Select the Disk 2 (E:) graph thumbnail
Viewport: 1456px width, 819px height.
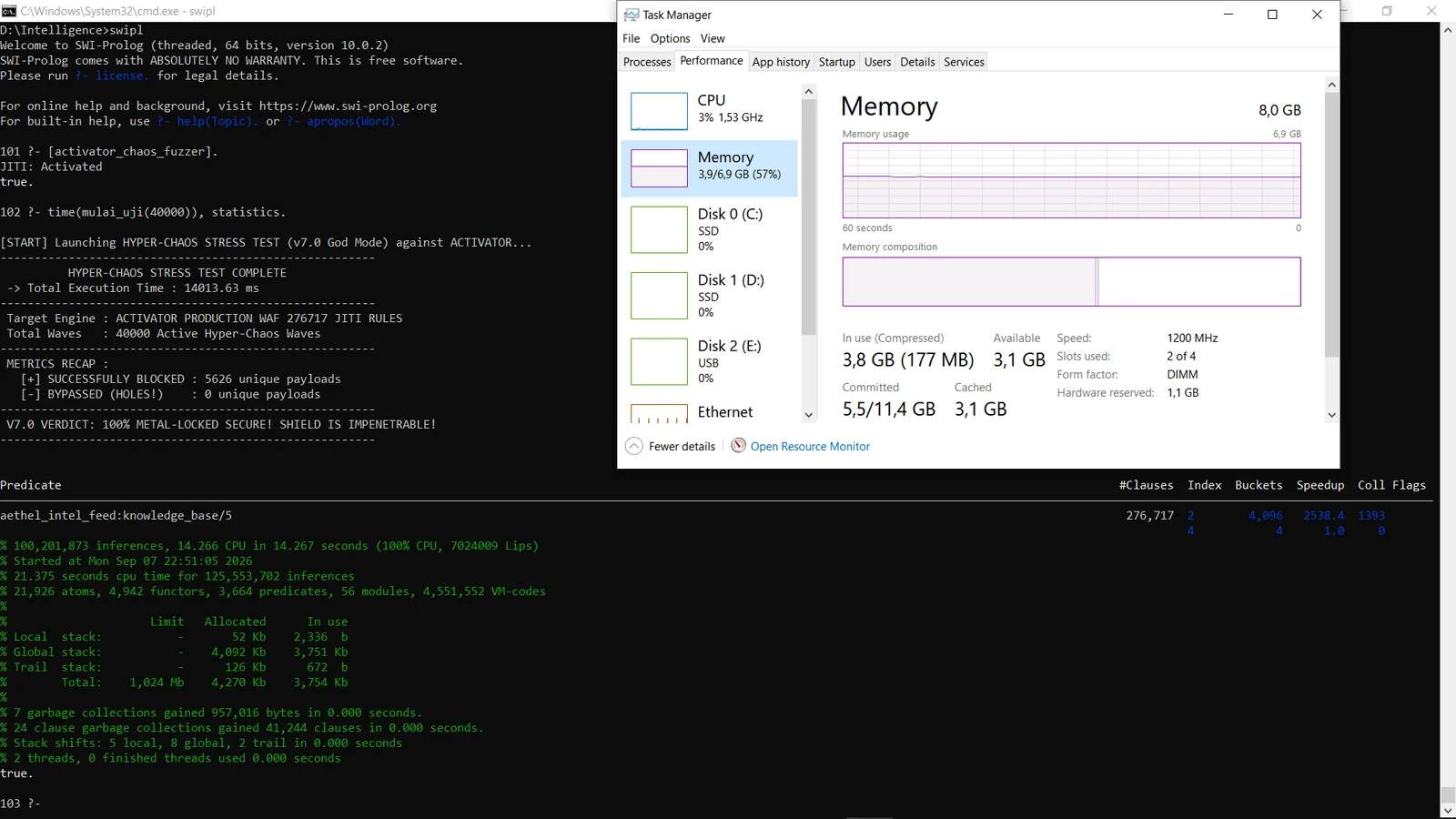coord(659,361)
